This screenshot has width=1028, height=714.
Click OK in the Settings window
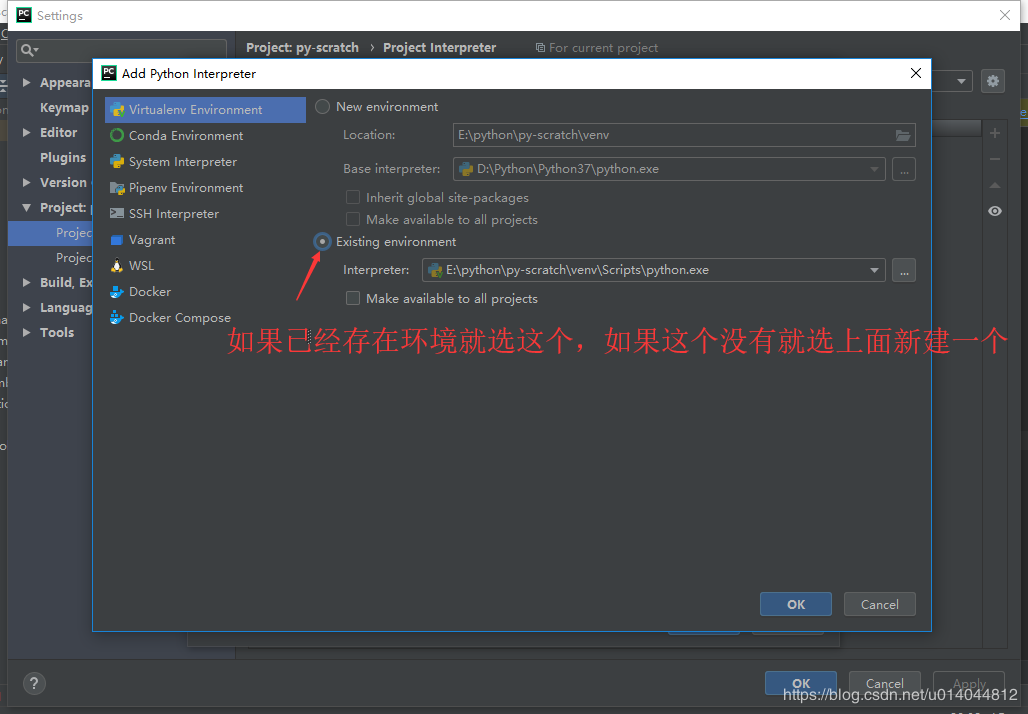pos(801,683)
